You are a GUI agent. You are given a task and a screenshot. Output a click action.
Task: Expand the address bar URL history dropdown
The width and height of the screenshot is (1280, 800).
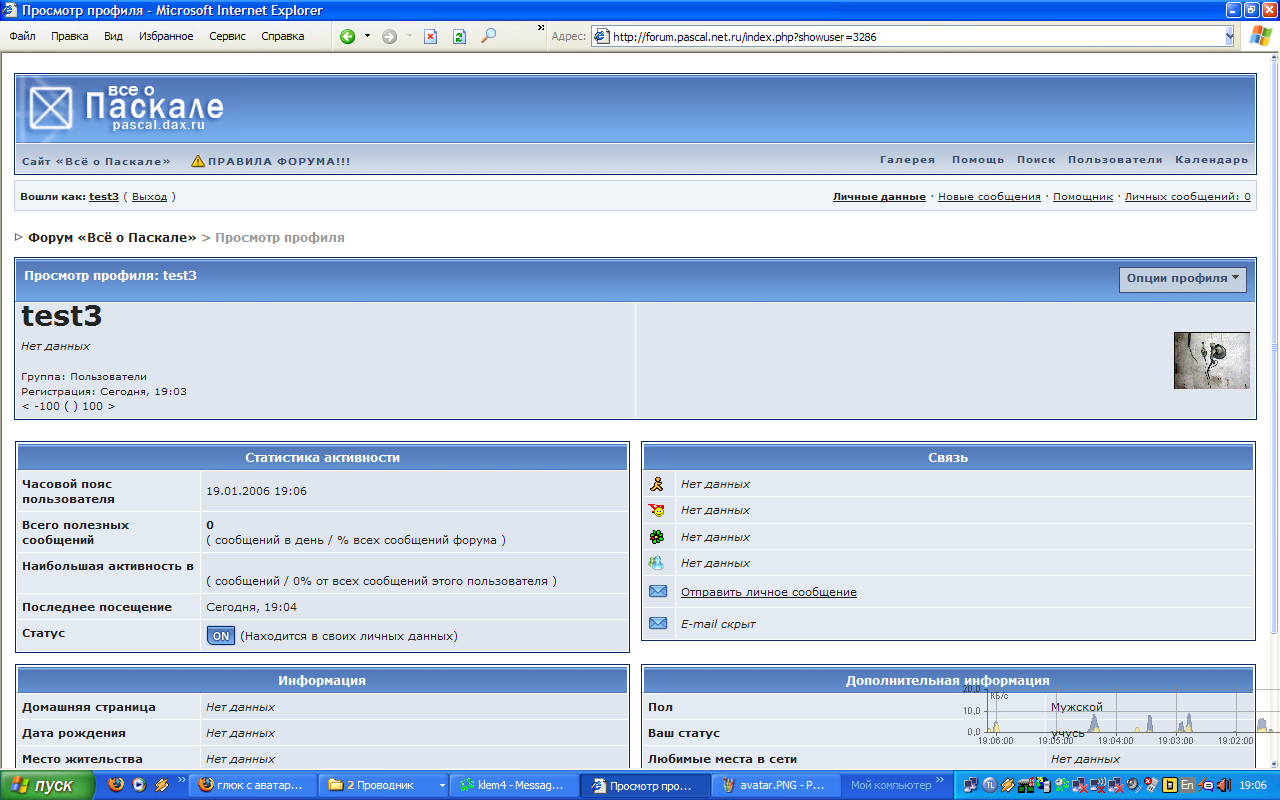[1229, 36]
